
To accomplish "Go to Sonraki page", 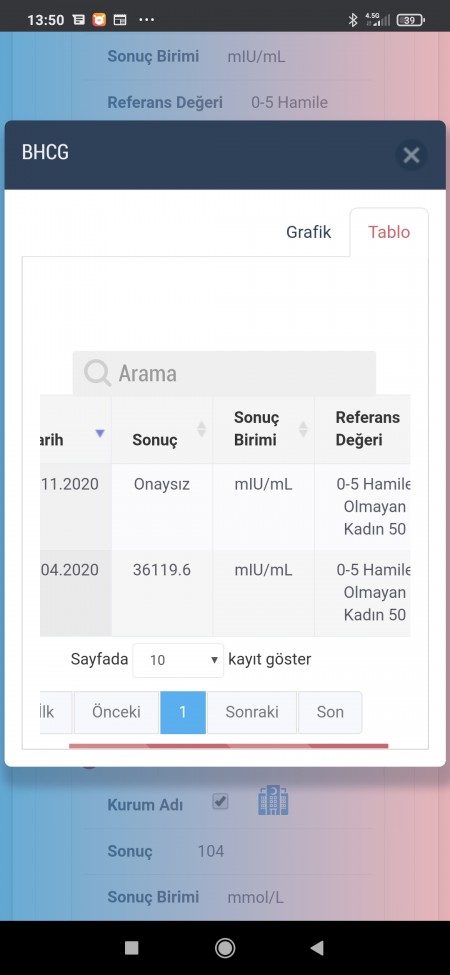I will (x=252, y=712).
